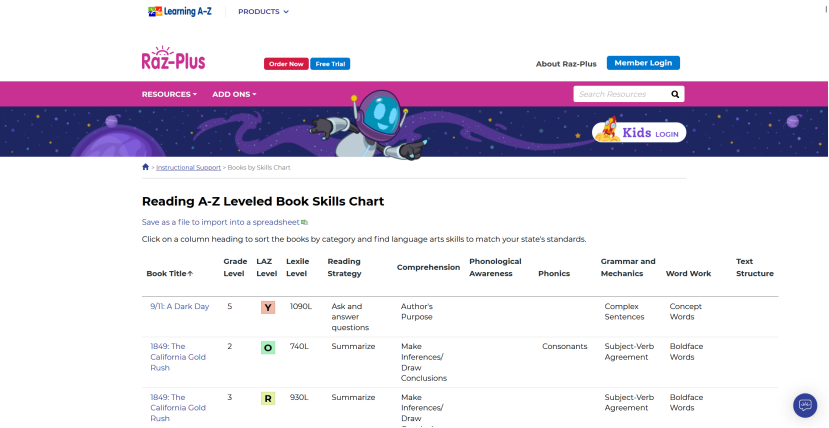Click Complex Sentences cell

tap(624, 312)
